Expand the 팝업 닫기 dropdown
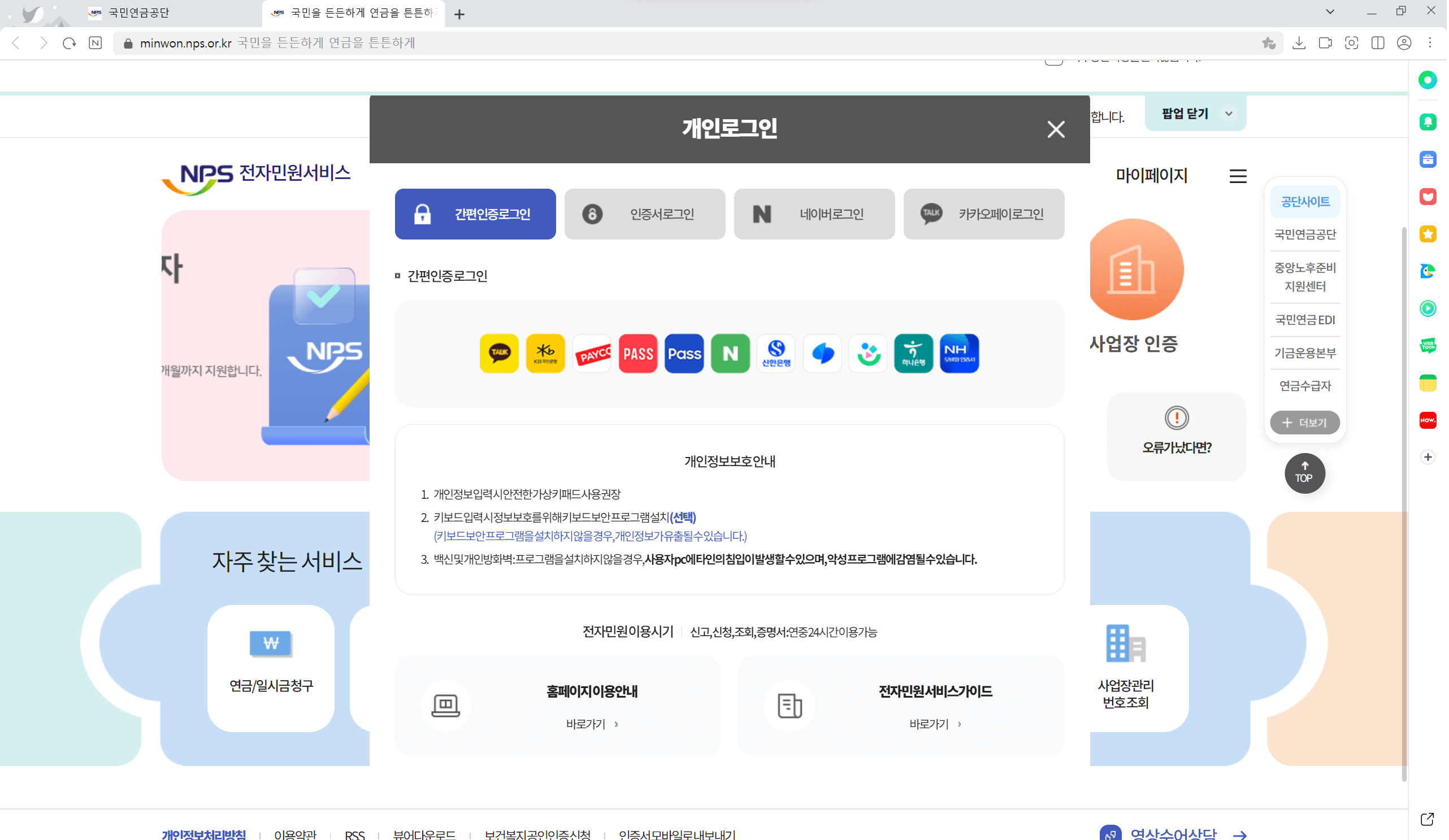The height and width of the screenshot is (840, 1449). (1195, 114)
